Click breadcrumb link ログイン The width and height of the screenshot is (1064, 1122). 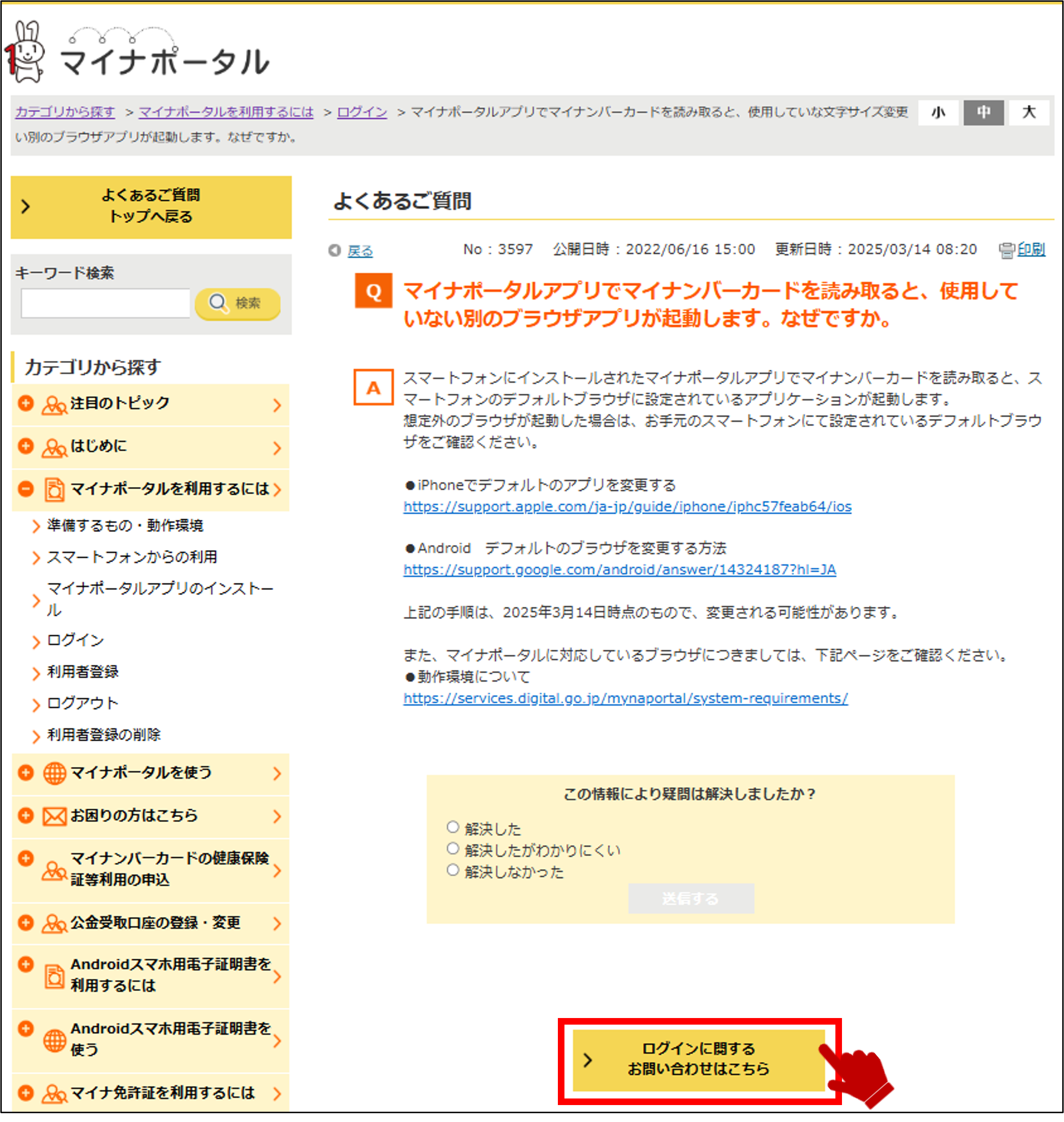pyautogui.click(x=362, y=112)
